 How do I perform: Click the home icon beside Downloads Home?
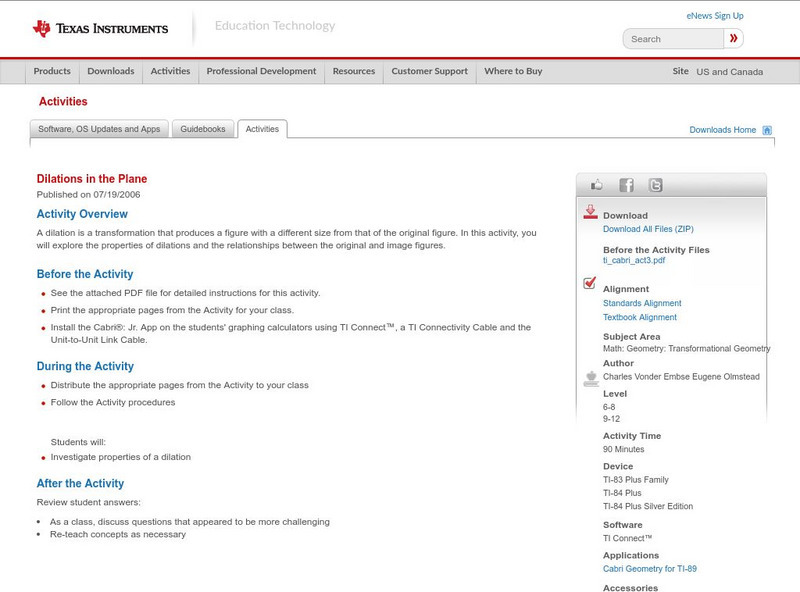[x=767, y=130]
